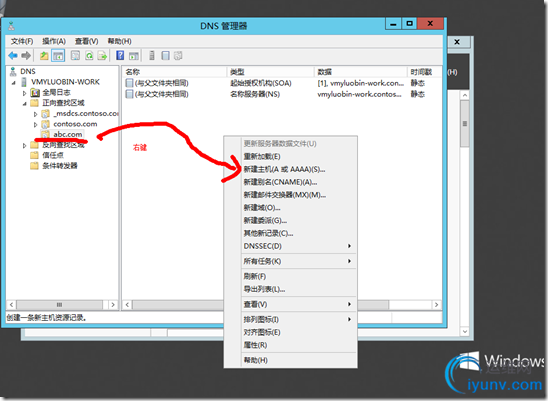Viewport: 548px width, 401px height.
Task: Click the new record page toolbar icon
Action: coord(165,55)
